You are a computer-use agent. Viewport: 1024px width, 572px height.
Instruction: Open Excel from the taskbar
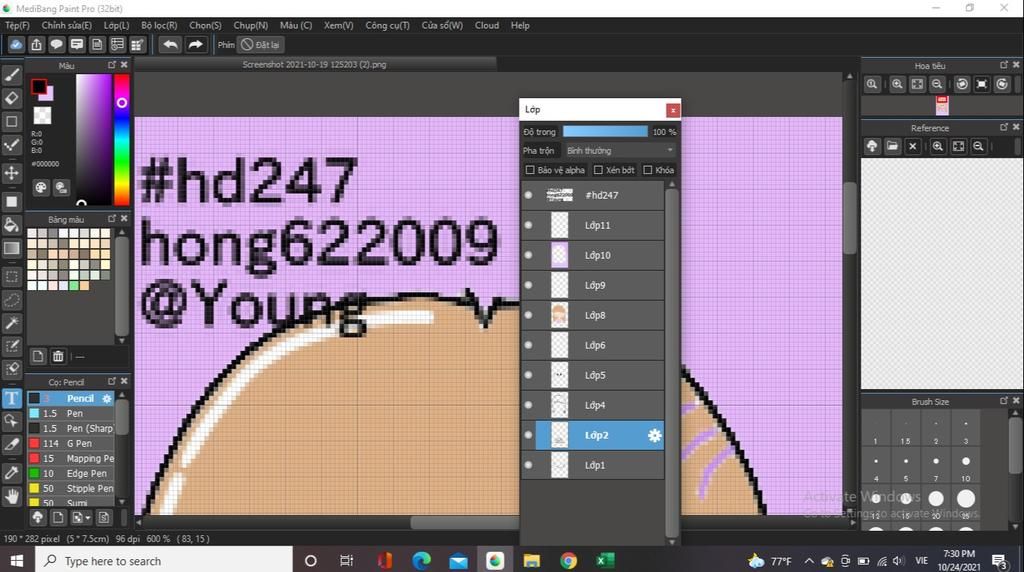click(605, 561)
